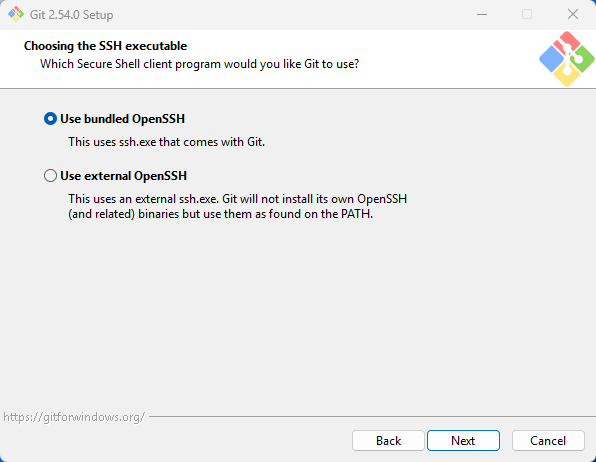Click the 'Use external OpenSSH' label text
The height and width of the screenshot is (462, 596).
point(124,176)
